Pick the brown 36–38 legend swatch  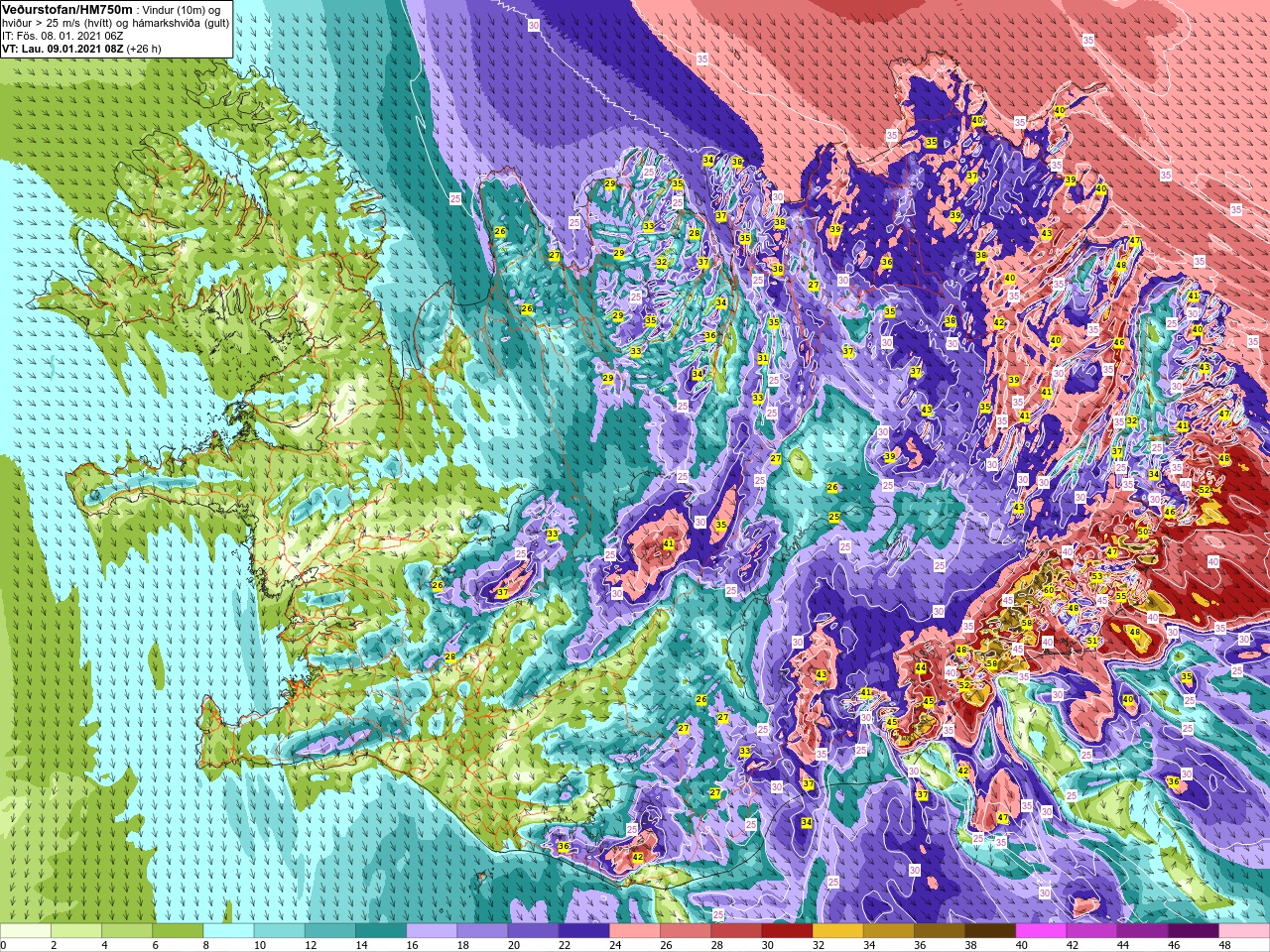(x=940, y=931)
